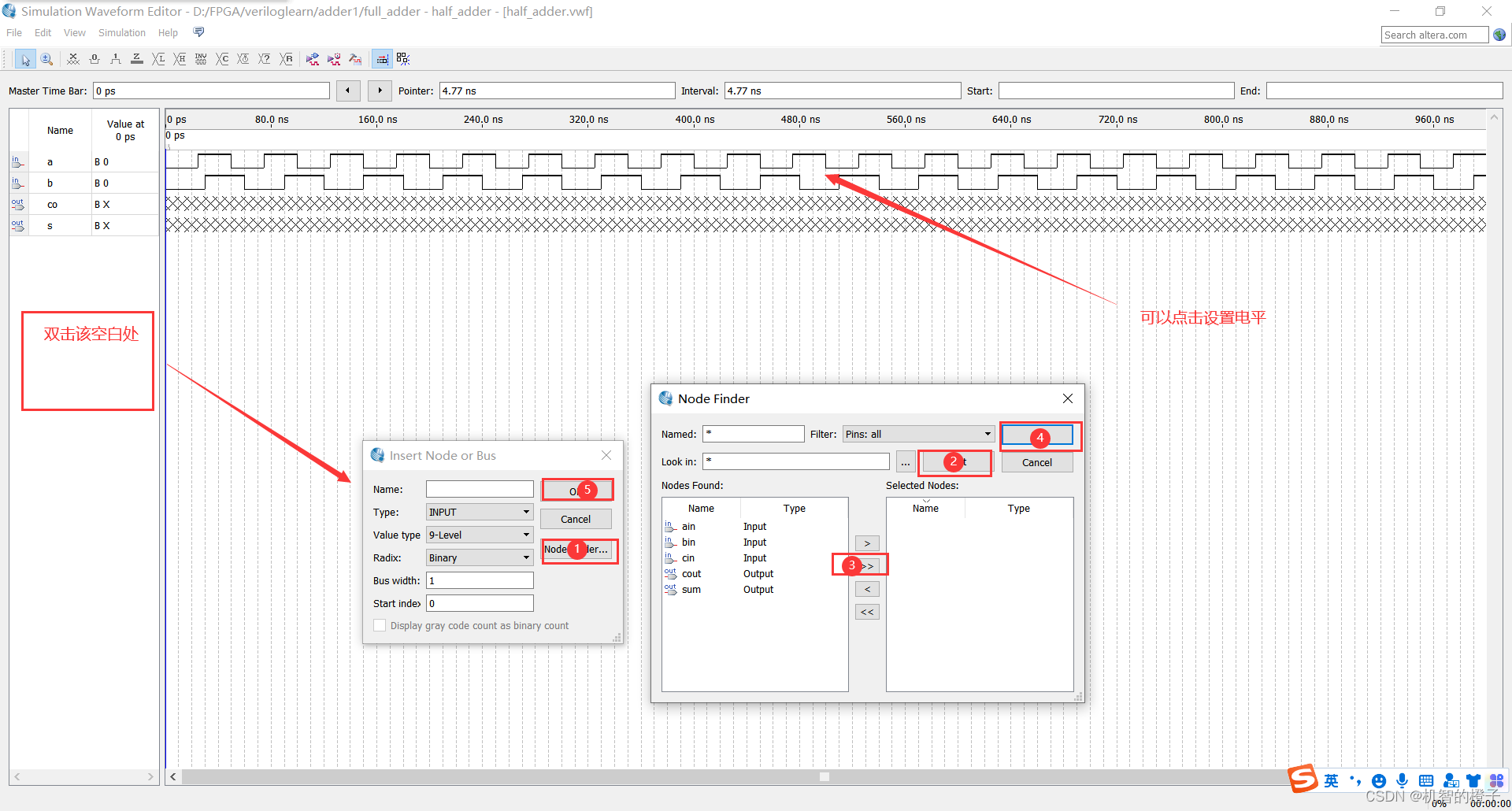Viewport: 1512px width, 811px height.
Task: Open the IME emoji panel
Action: coord(1379,780)
